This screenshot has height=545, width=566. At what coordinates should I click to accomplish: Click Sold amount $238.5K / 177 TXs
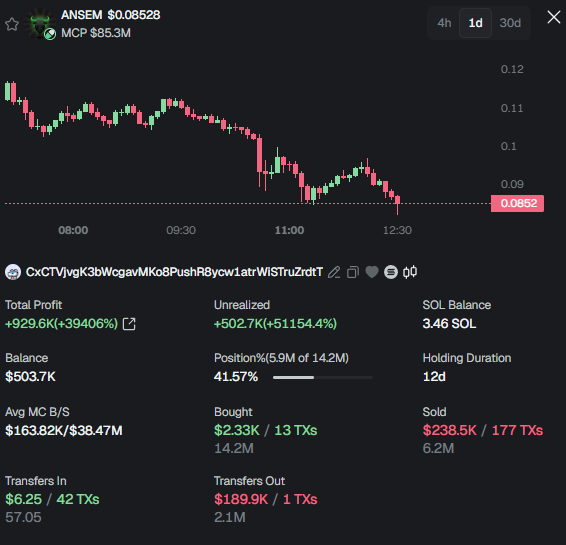point(483,431)
